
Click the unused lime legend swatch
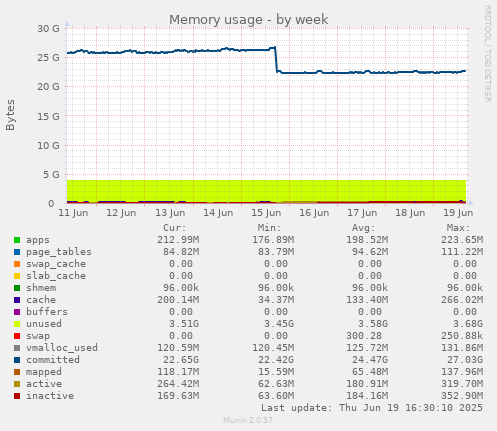tap(17, 324)
